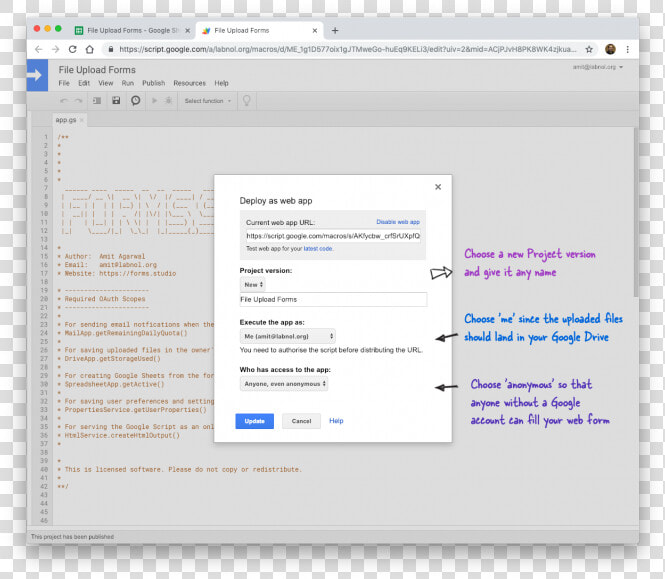Click the 'Email: amit@labnol.org' code line
Screen dimensions: 665x579
(107, 265)
